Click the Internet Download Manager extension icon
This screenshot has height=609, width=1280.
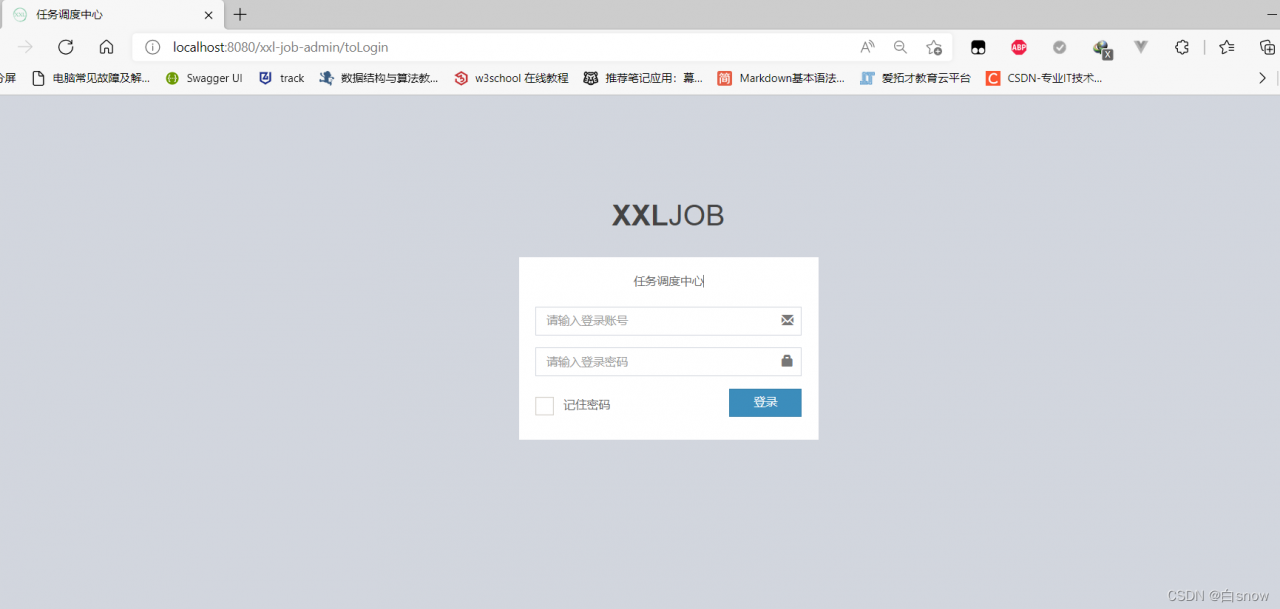tap(1101, 47)
